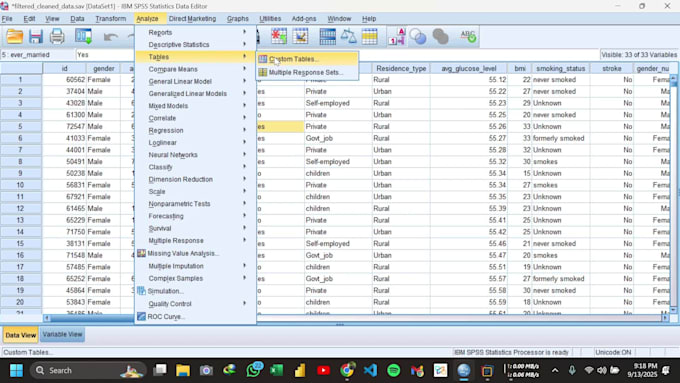Select the avg_glucose_level column header
This screenshot has height=383, width=680.
click(x=468, y=69)
